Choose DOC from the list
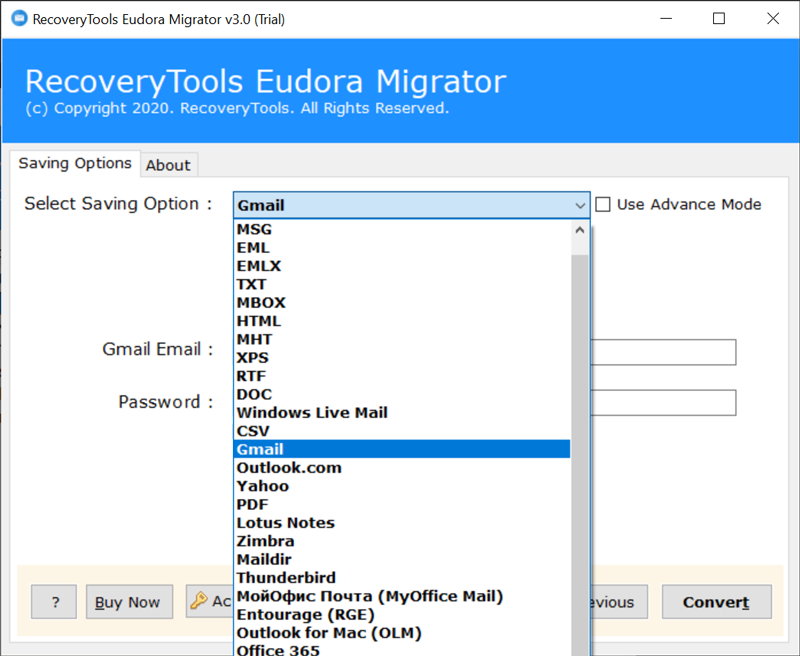Viewport: 800px width, 656px height. [x=402, y=395]
